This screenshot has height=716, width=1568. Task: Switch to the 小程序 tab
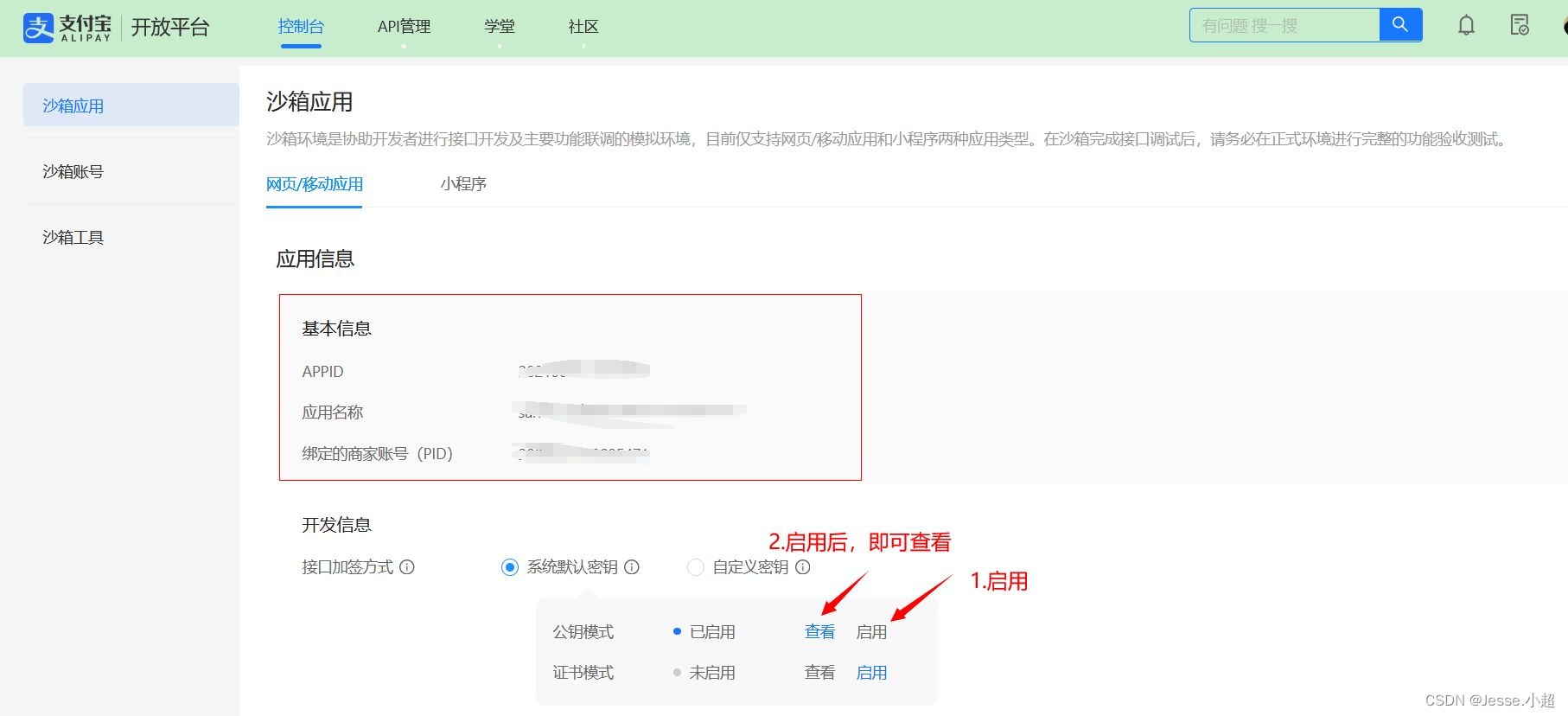coord(463,184)
